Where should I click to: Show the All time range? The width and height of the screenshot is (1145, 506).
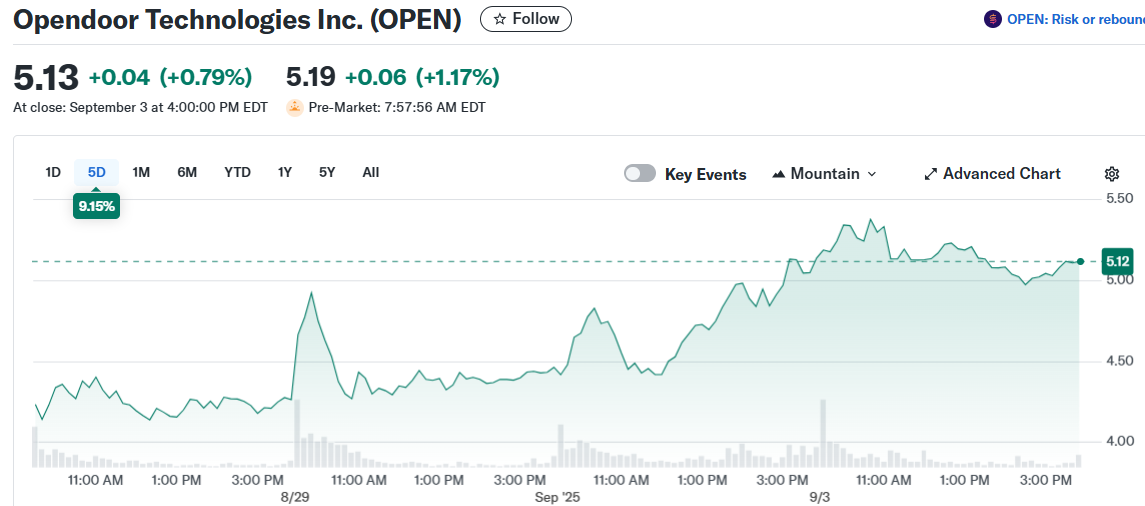pyautogui.click(x=371, y=172)
